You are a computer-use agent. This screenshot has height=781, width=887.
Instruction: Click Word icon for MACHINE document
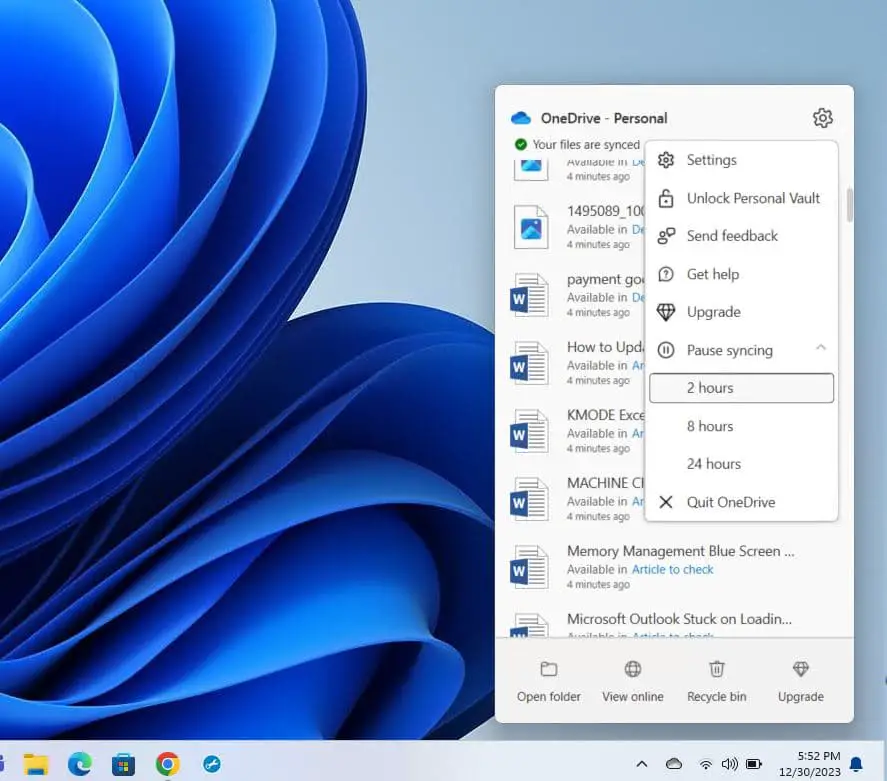[x=529, y=499]
